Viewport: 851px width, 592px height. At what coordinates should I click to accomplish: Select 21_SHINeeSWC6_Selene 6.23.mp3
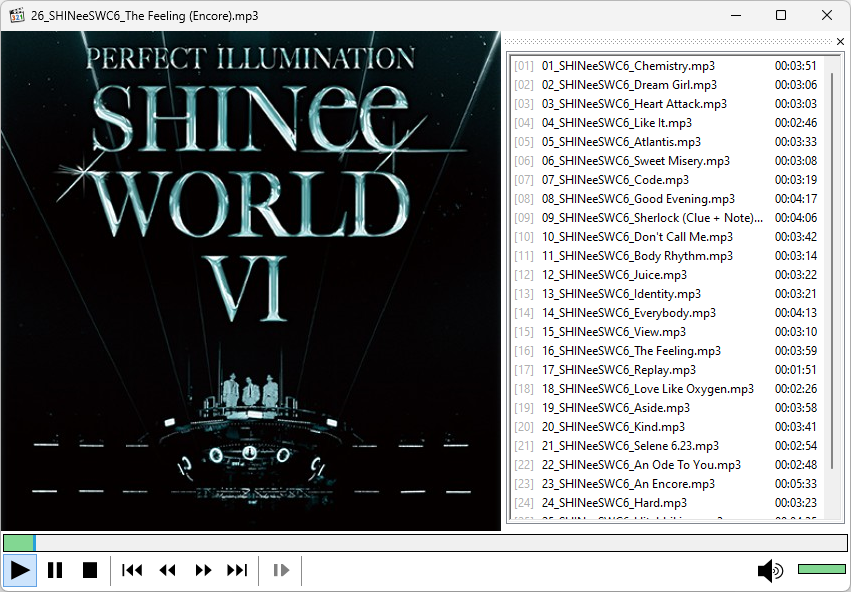667,445
